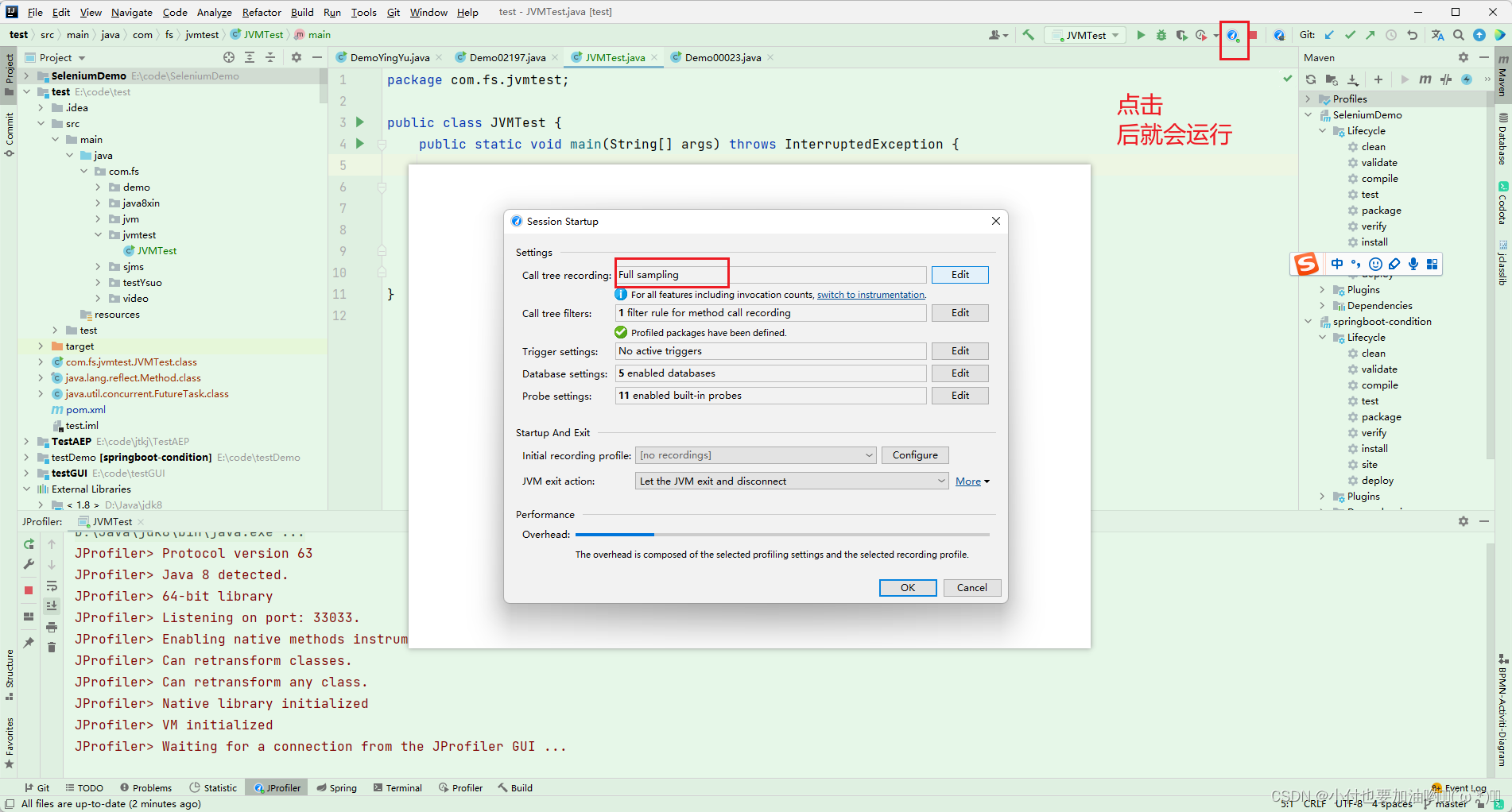
Task: Toggle Sogou Chinese/English input mode
Action: [1337, 264]
